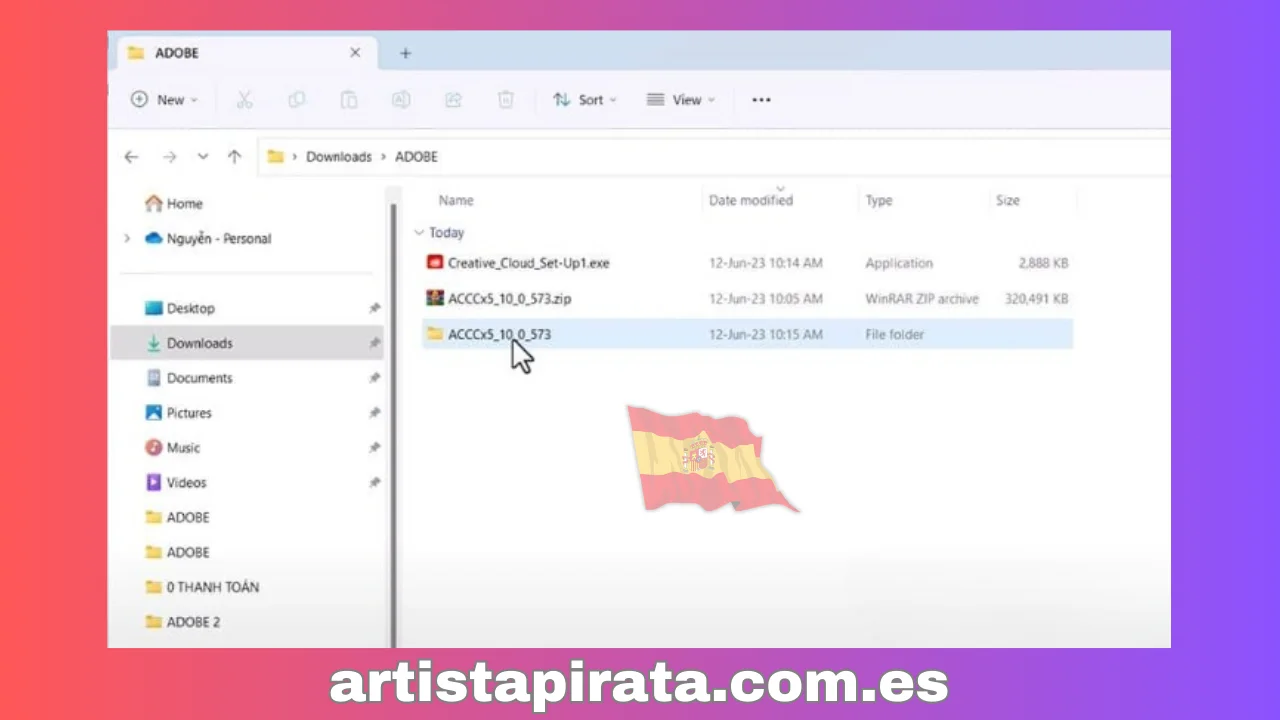Open recent locations chevron
Viewport: 1280px width, 720px height.
click(203, 157)
